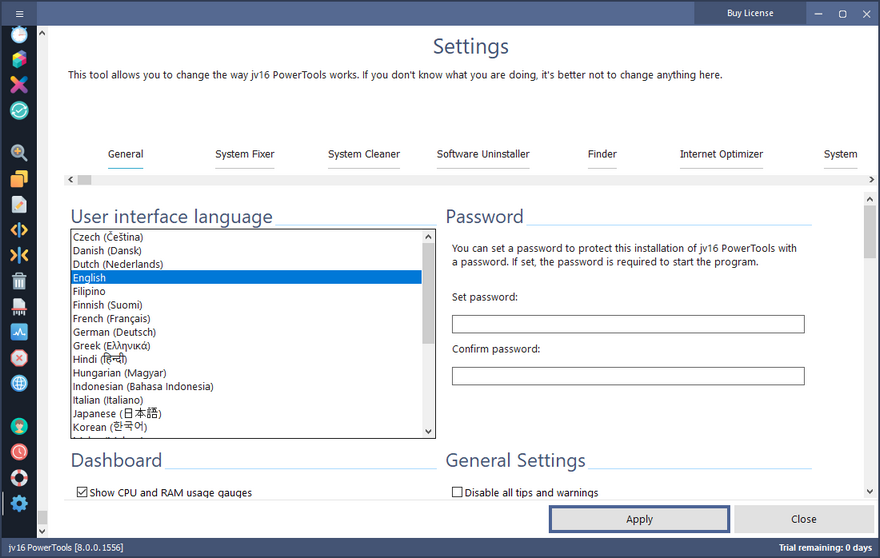Select Finnish (Suomi) language

pyautogui.click(x=246, y=305)
